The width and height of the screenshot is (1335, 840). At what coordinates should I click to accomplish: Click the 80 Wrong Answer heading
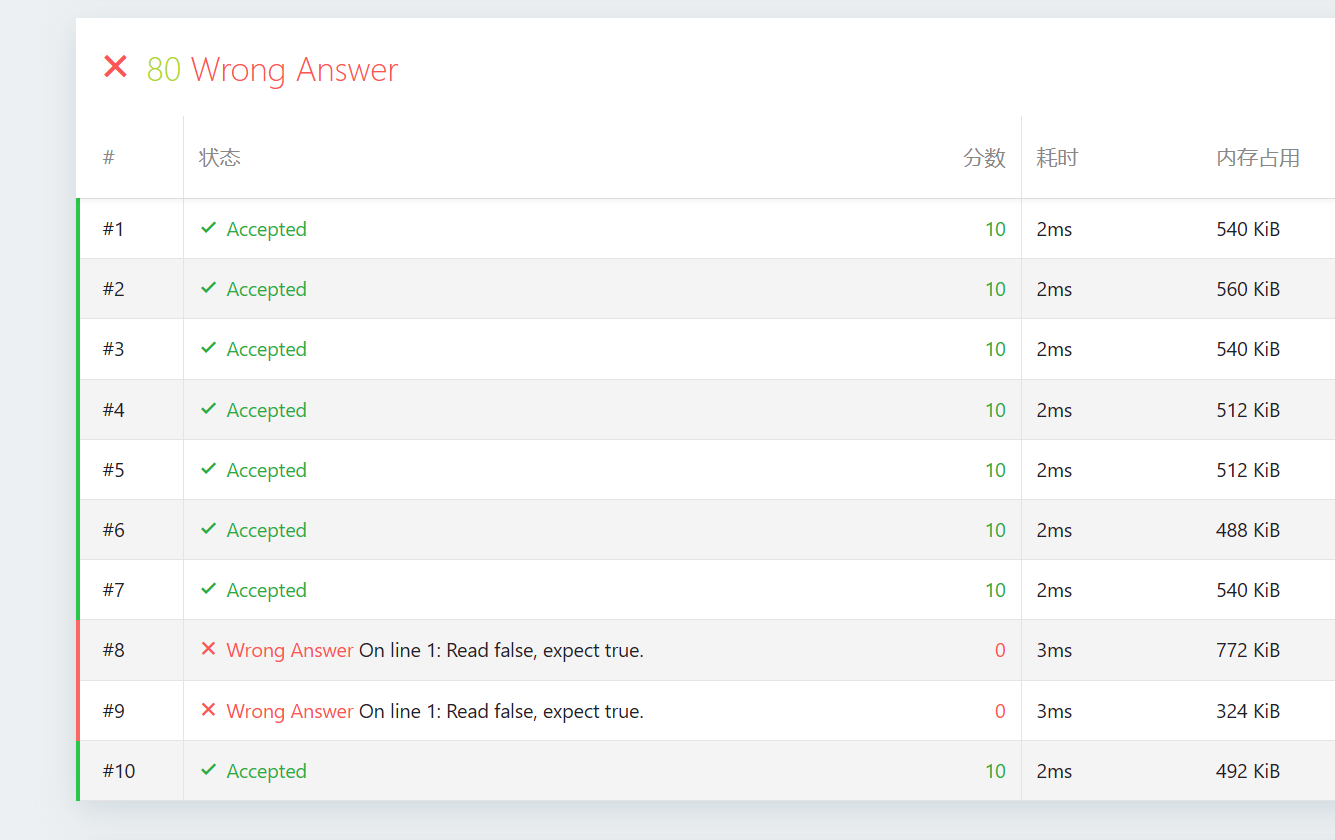click(x=273, y=70)
